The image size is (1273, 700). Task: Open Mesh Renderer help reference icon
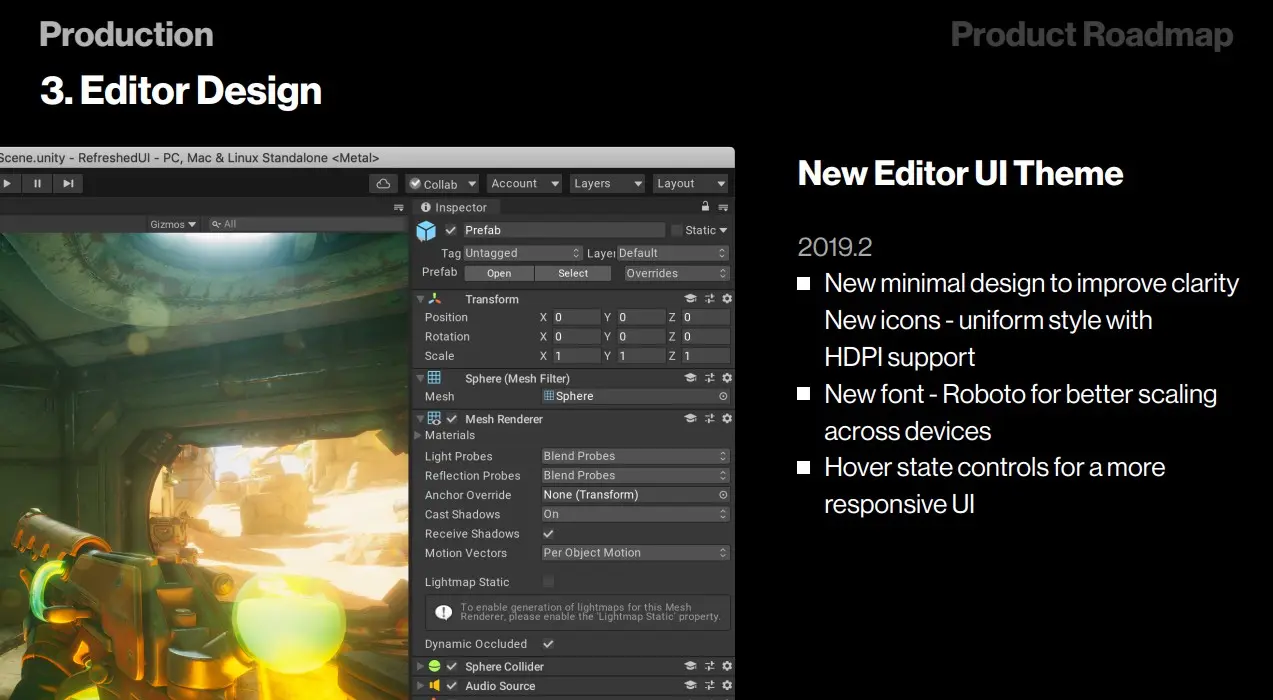coord(690,419)
